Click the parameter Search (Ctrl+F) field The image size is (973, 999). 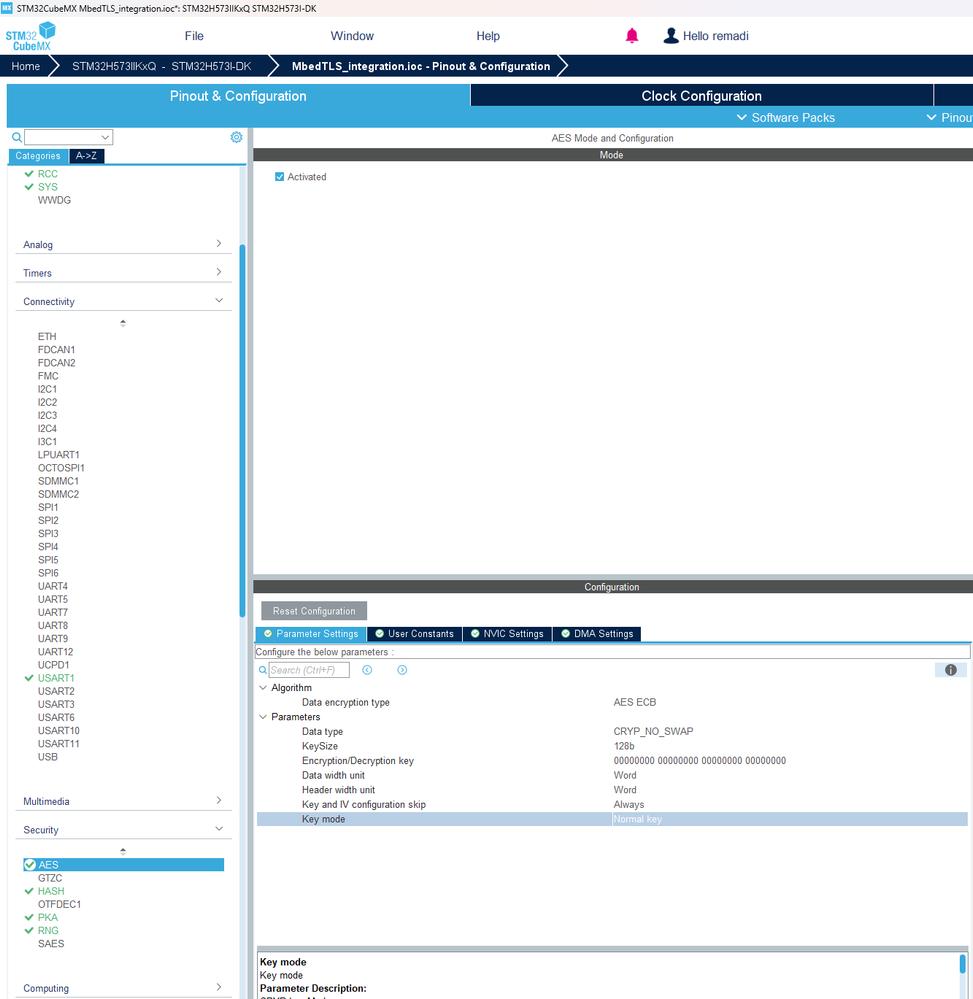point(309,670)
